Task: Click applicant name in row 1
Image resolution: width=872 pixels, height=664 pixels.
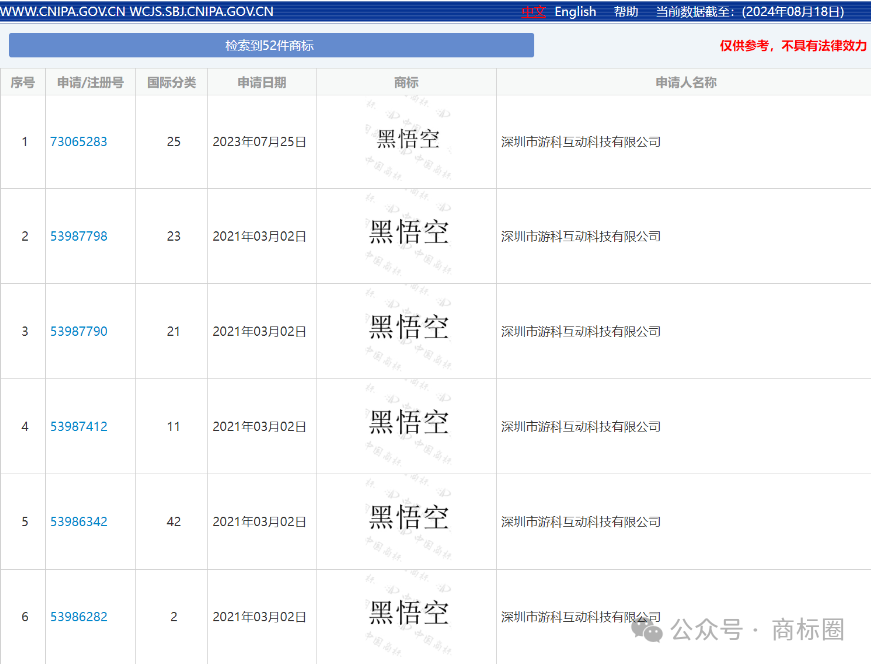Action: point(581,142)
